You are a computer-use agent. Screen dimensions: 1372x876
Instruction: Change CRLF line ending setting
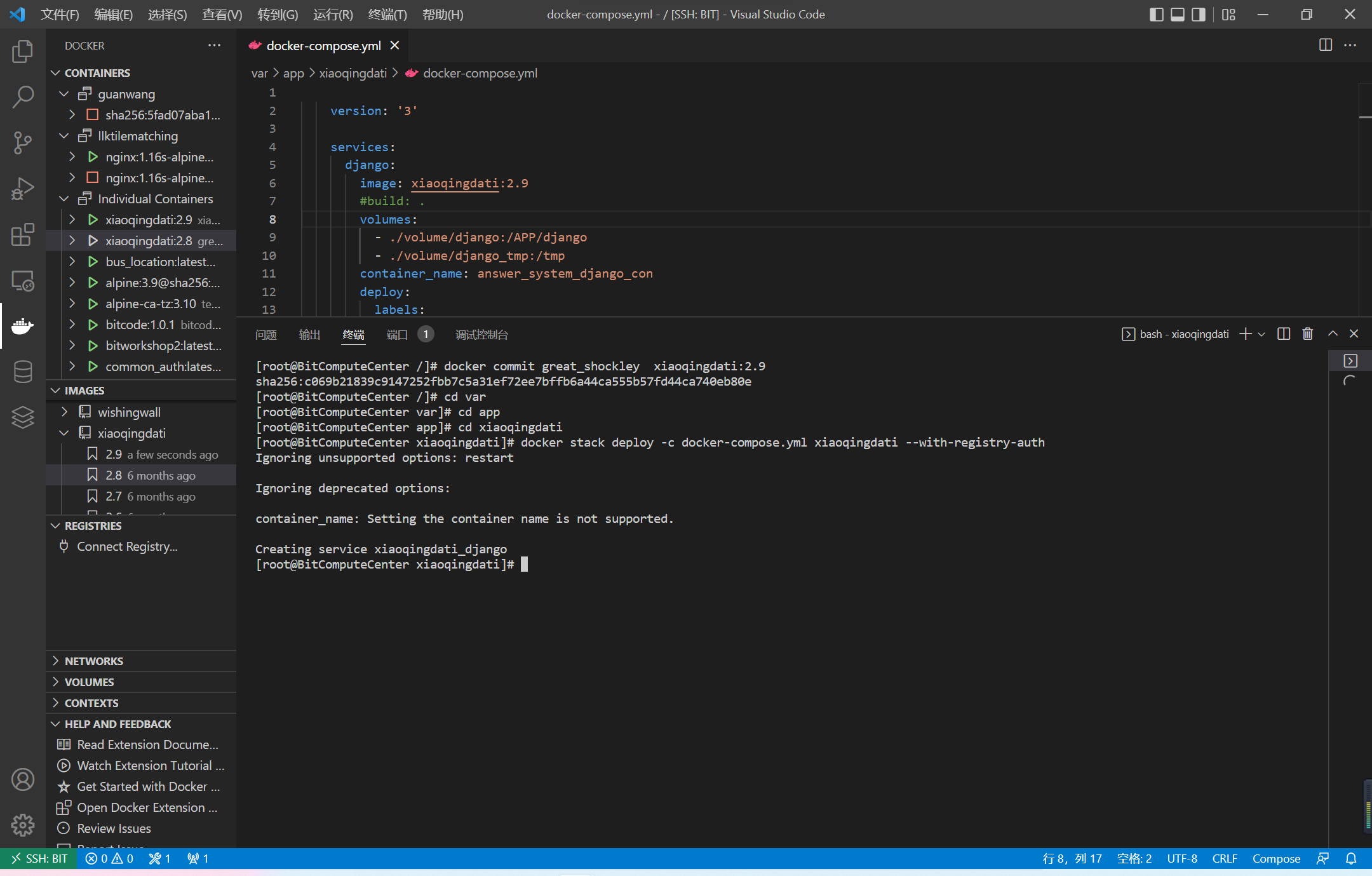[x=1225, y=858]
